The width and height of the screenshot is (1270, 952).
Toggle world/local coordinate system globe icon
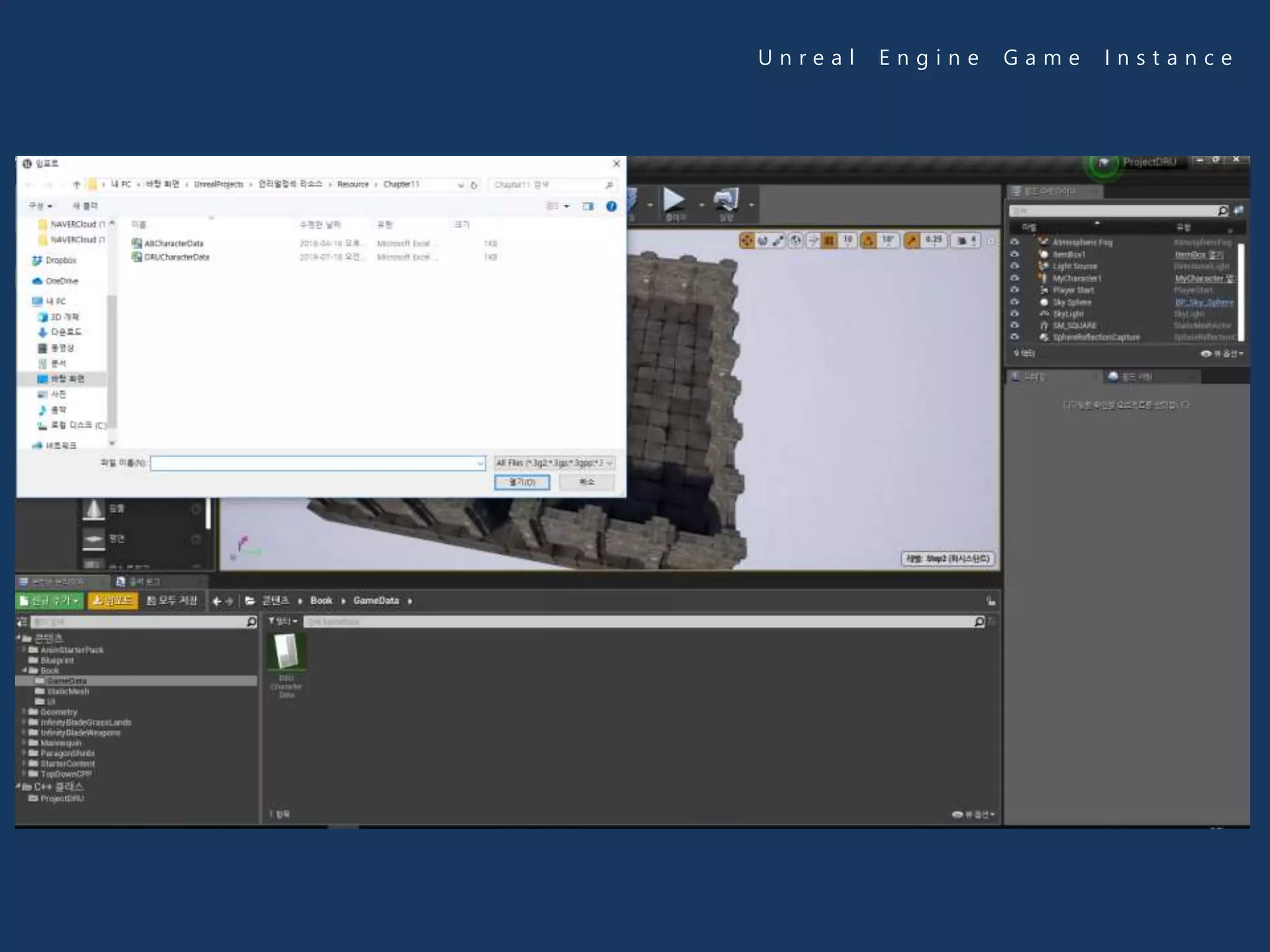coord(796,240)
